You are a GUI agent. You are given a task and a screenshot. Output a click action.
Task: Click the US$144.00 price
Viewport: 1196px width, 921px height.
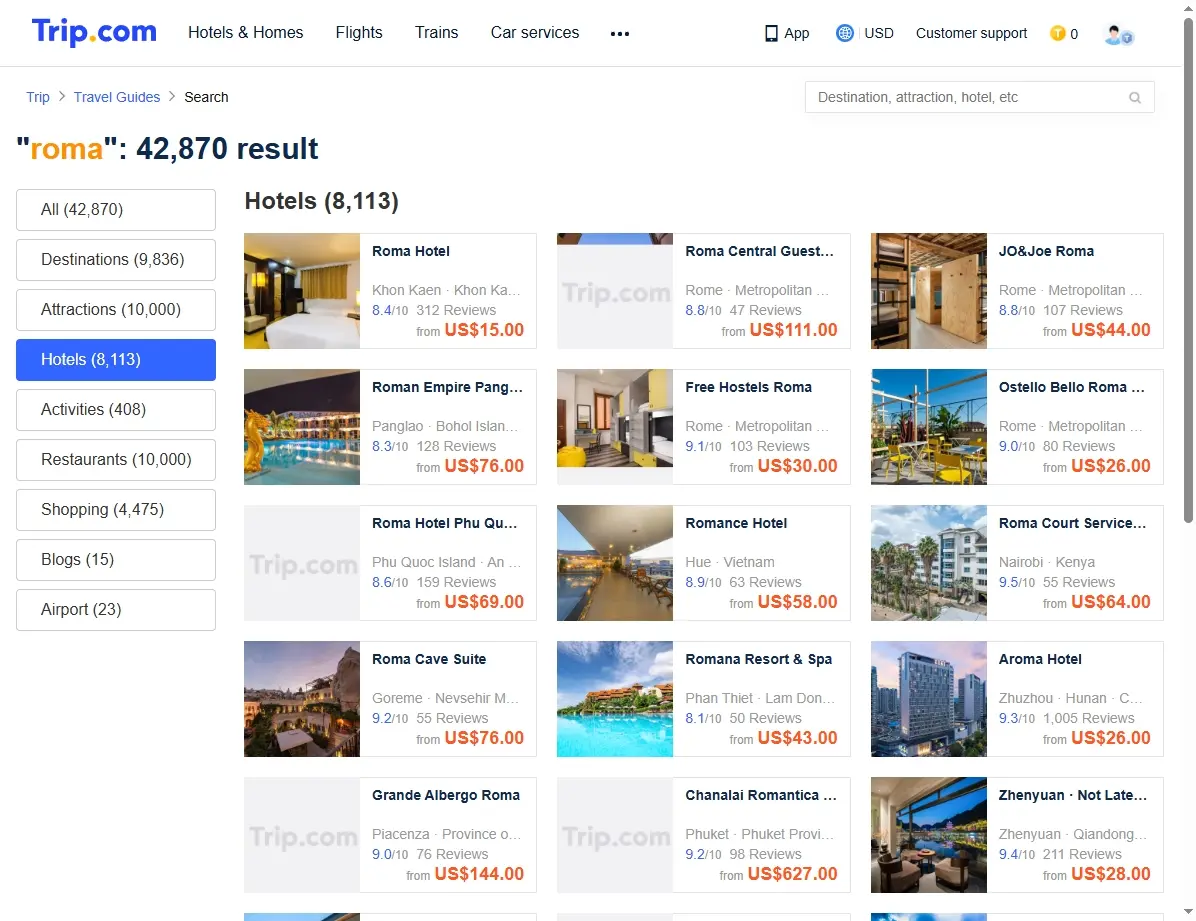coord(479,874)
